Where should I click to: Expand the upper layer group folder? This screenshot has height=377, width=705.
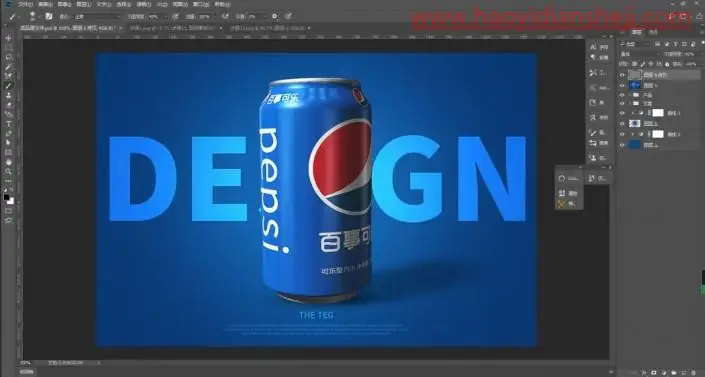coord(631,95)
